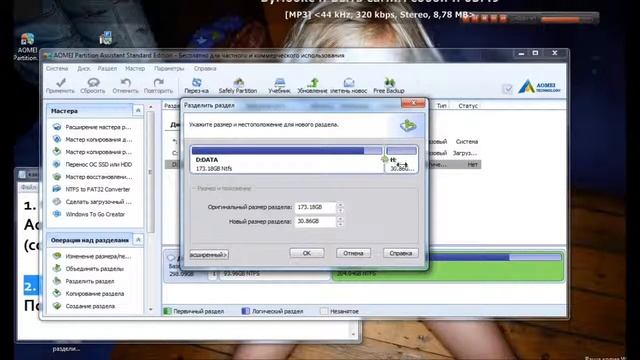Image resolution: width=640 pixels, height=360 pixels.
Task: Click the Unallocated (Незанятое) legend entry
Action: [340, 311]
